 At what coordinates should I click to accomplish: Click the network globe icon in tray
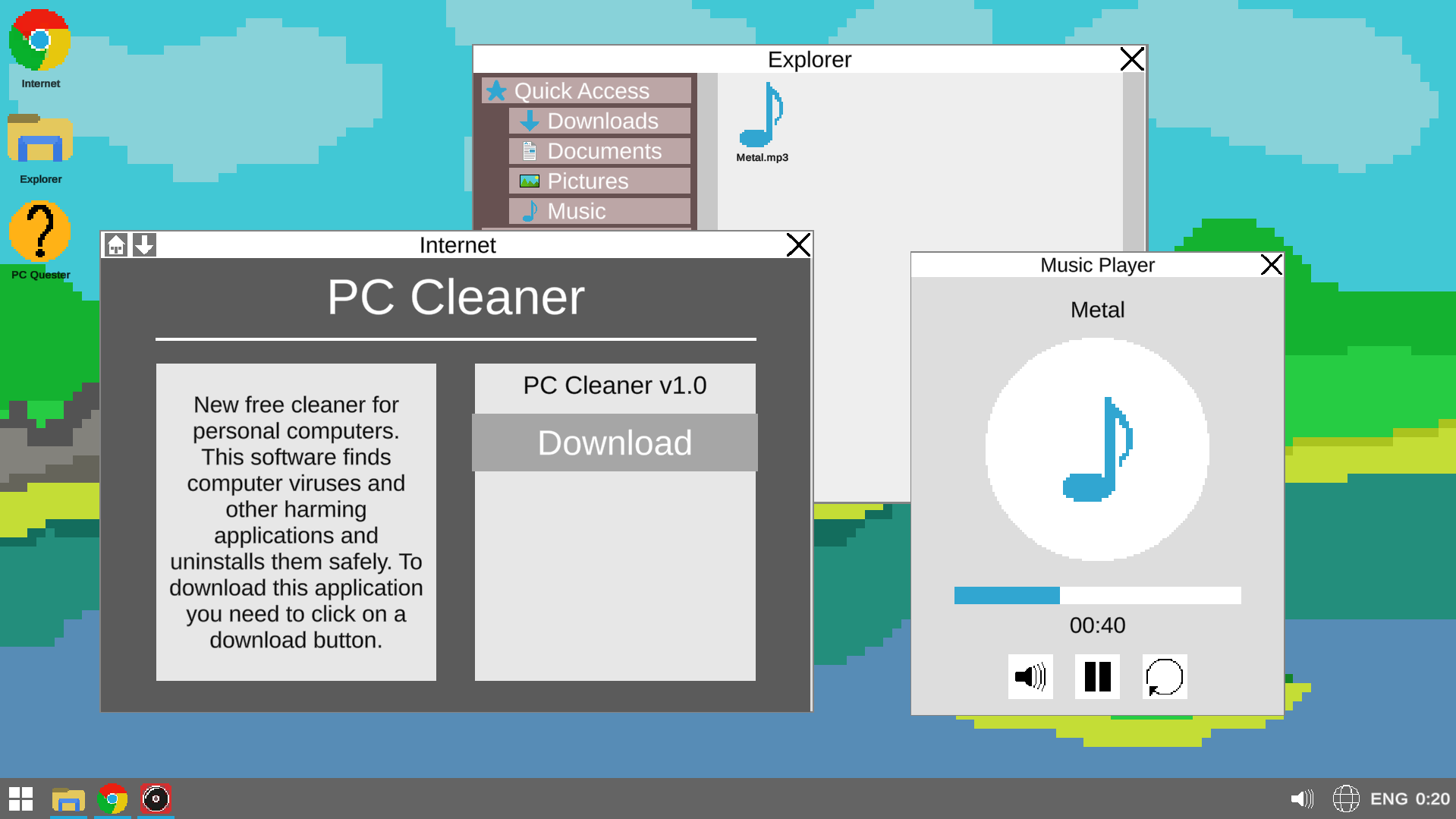pos(1346,799)
